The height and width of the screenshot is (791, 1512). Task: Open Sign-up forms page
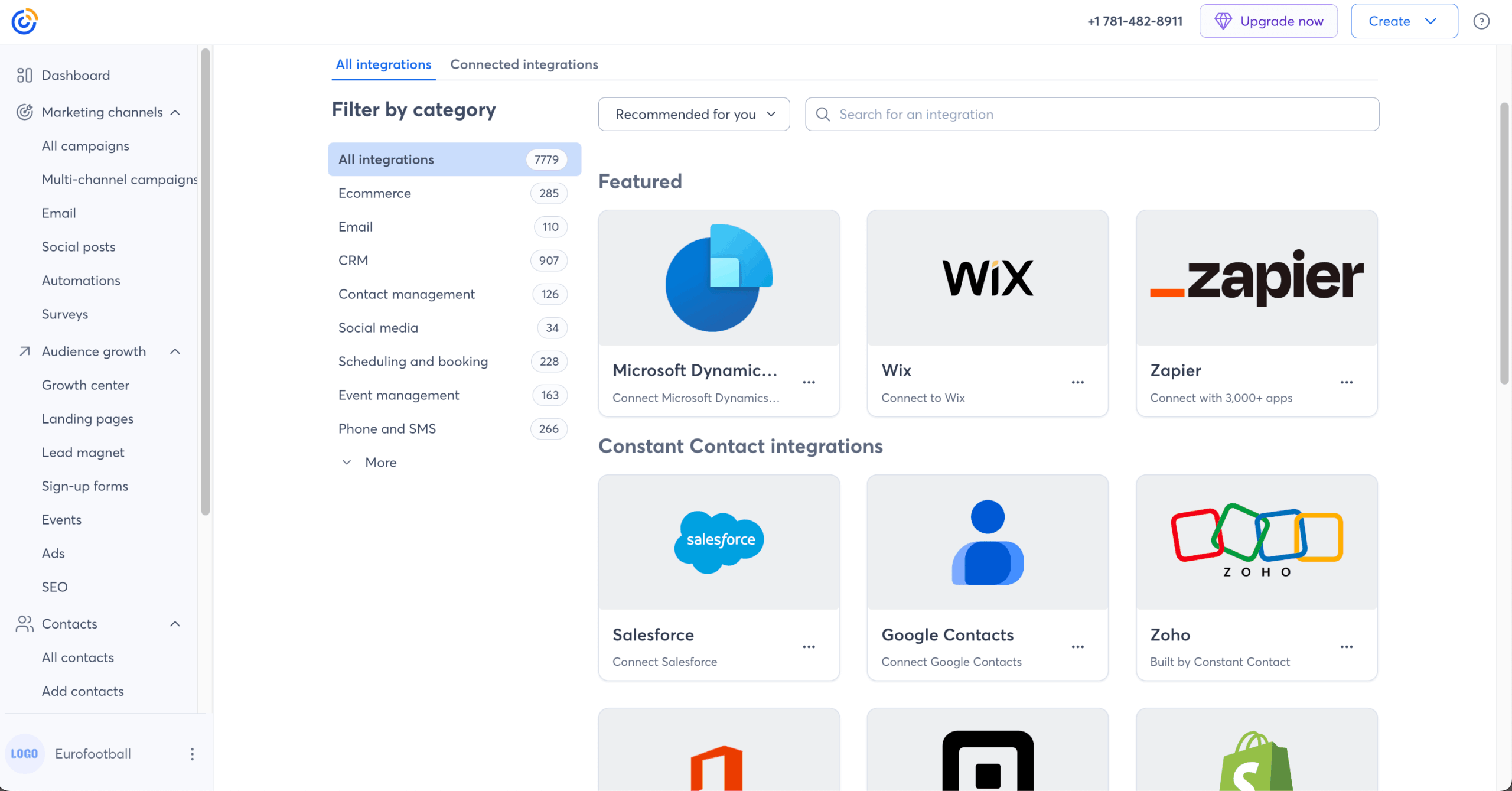[x=84, y=486]
